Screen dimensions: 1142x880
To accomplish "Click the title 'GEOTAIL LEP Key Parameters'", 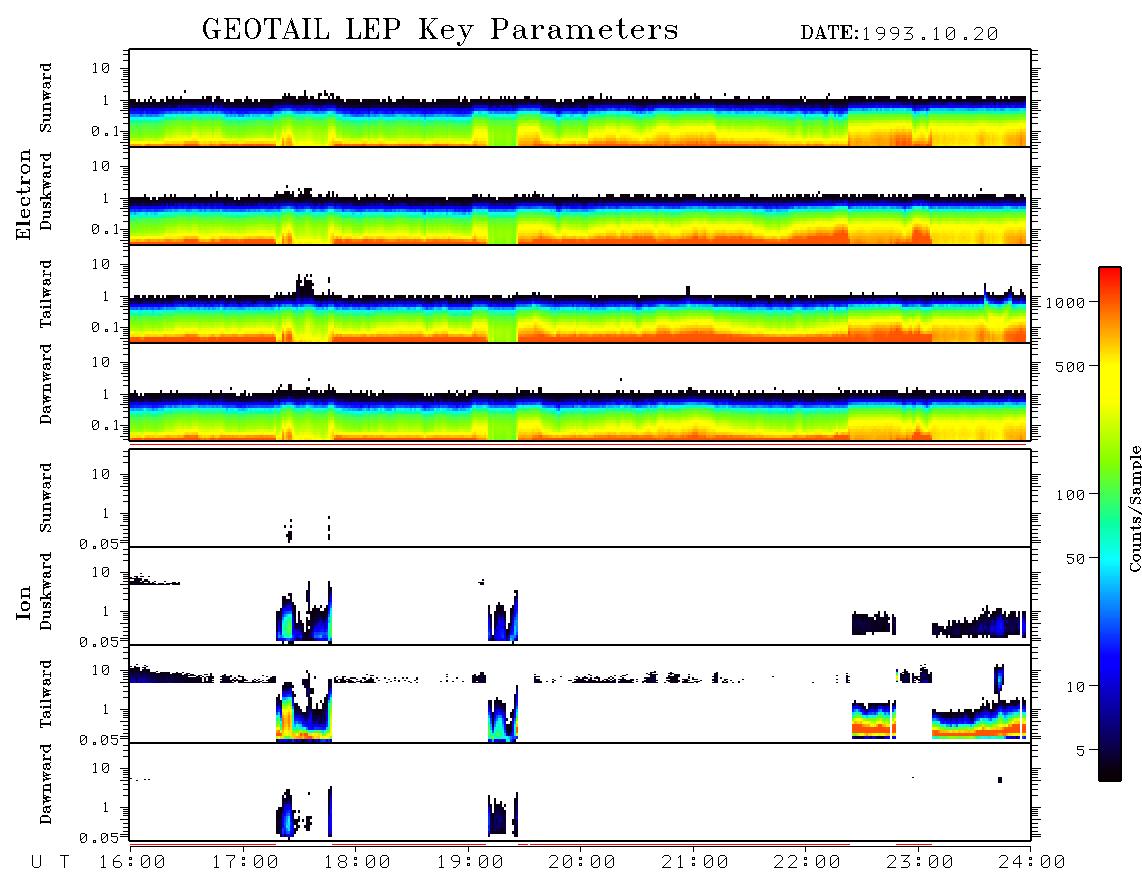I will (x=440, y=30).
